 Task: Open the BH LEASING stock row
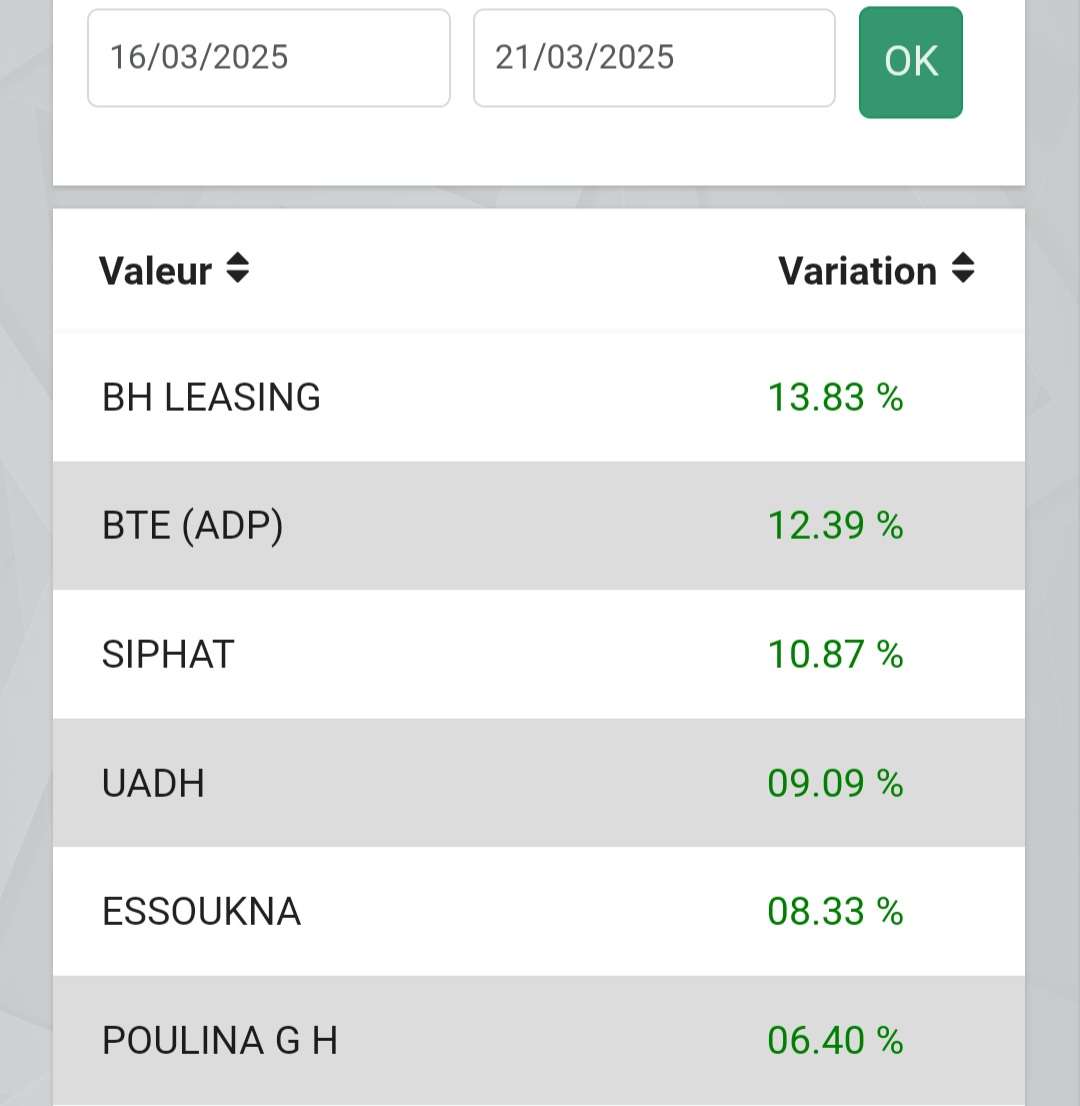[539, 397]
